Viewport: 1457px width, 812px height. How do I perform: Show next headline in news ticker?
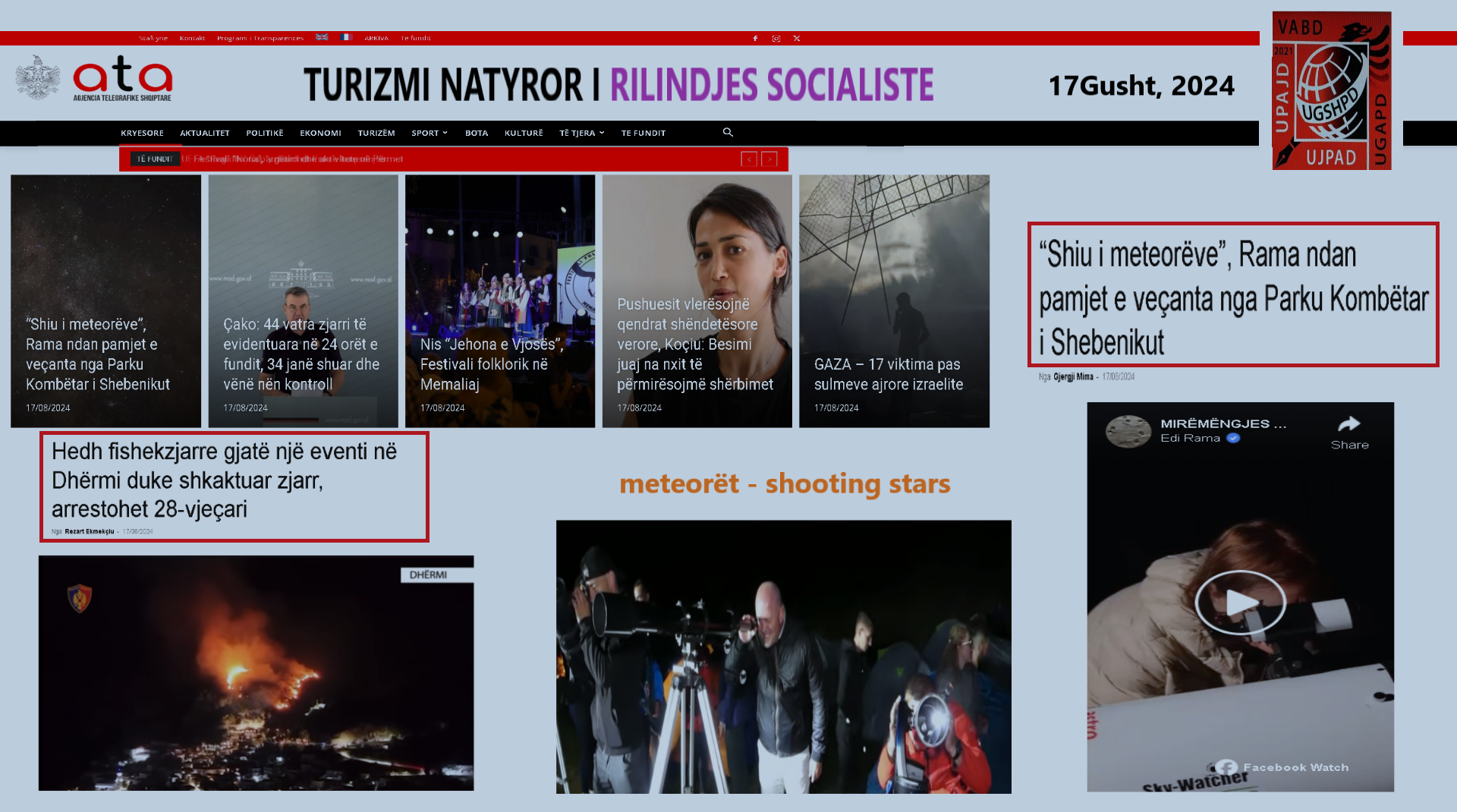point(769,159)
